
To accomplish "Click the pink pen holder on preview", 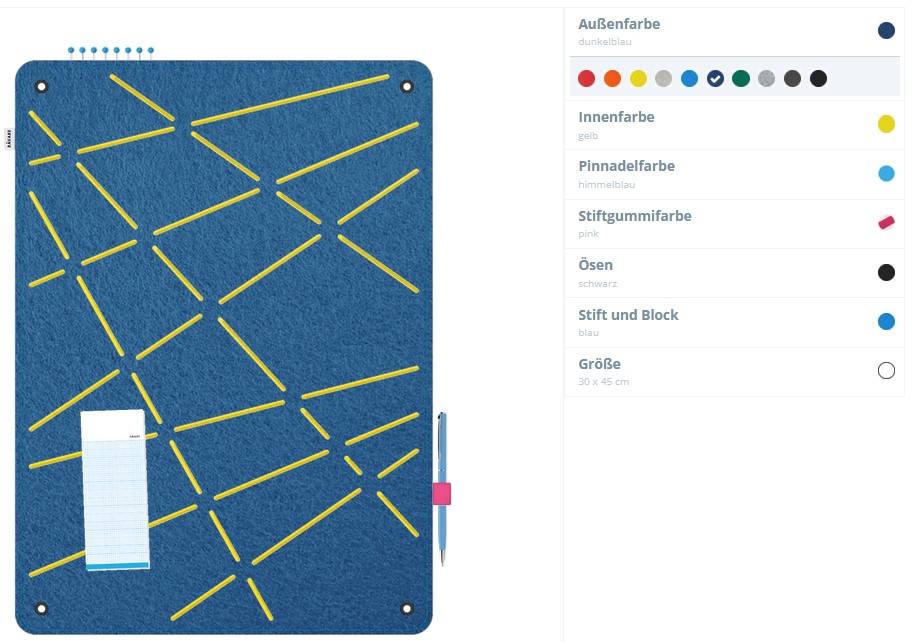I will 442,494.
